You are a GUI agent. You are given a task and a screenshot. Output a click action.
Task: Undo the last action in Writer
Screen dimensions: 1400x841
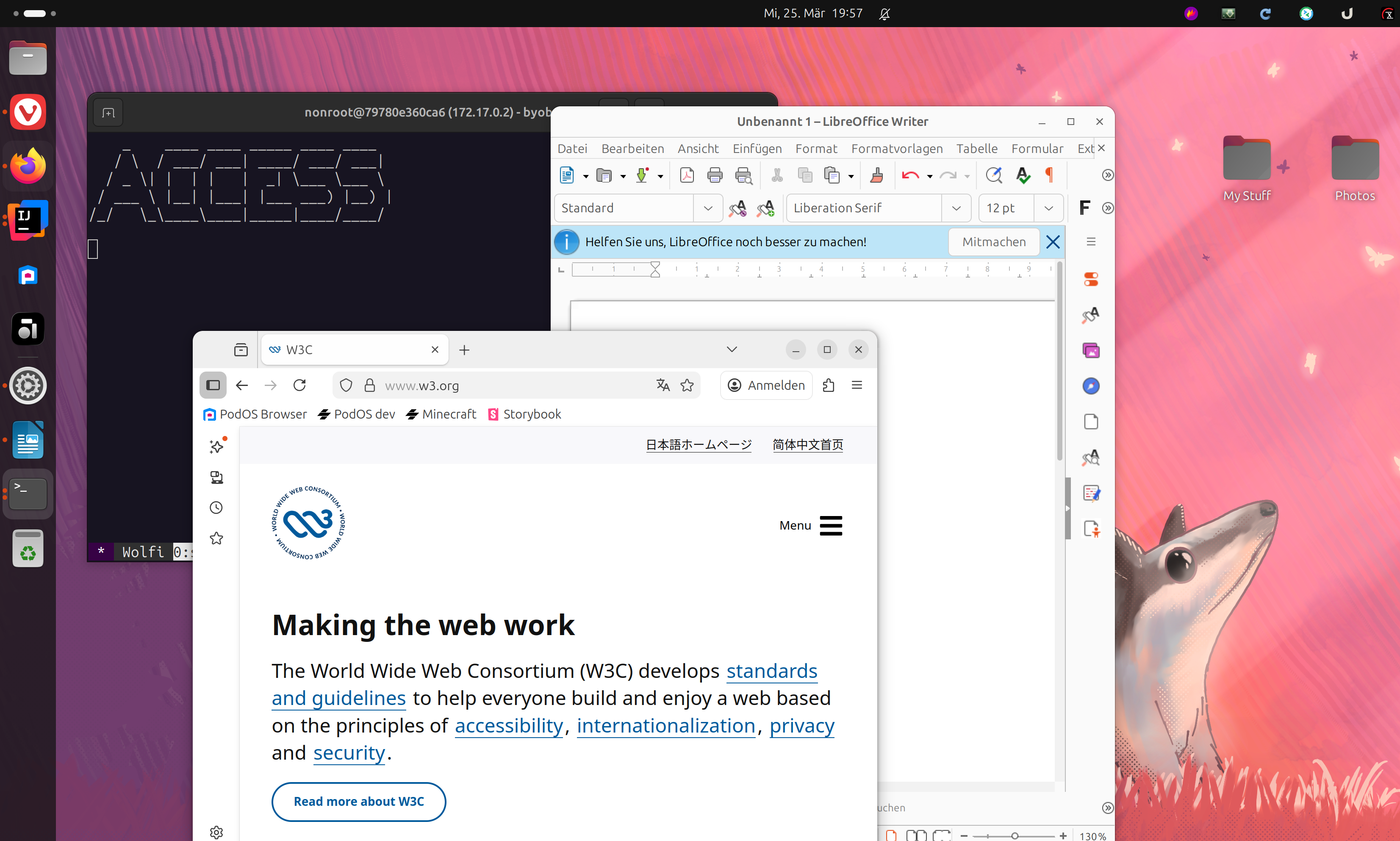click(910, 176)
